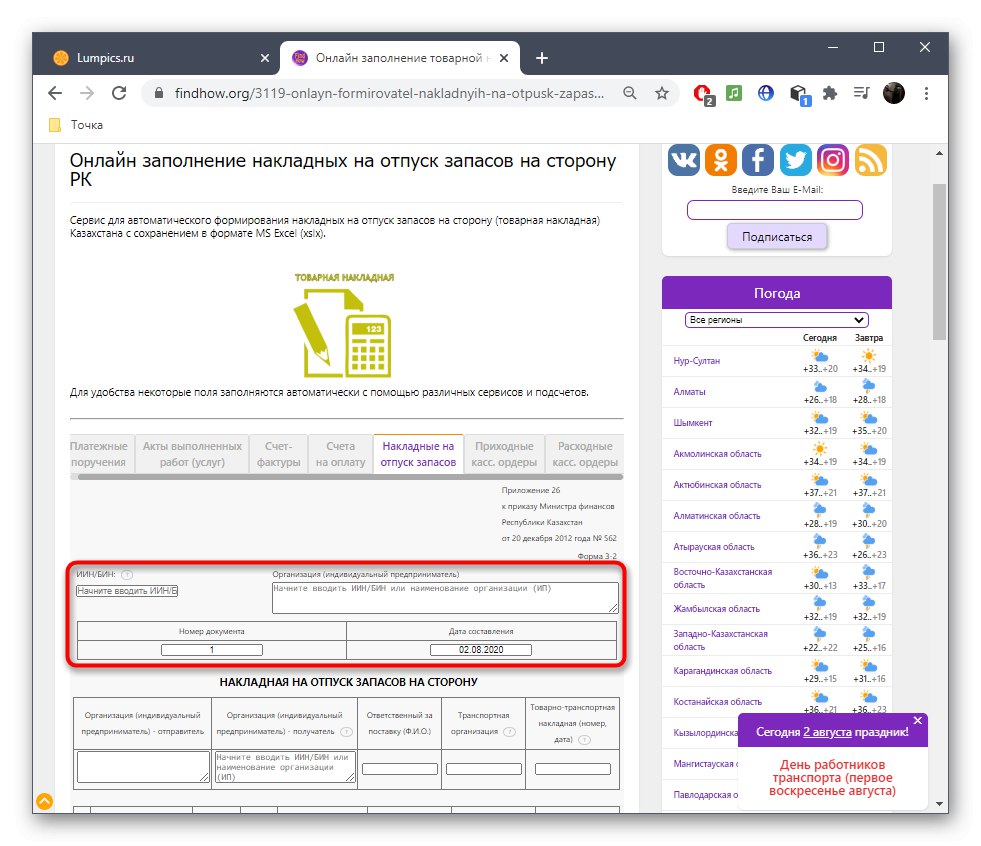Open the Twitter profile icon

pyautogui.click(x=794, y=159)
